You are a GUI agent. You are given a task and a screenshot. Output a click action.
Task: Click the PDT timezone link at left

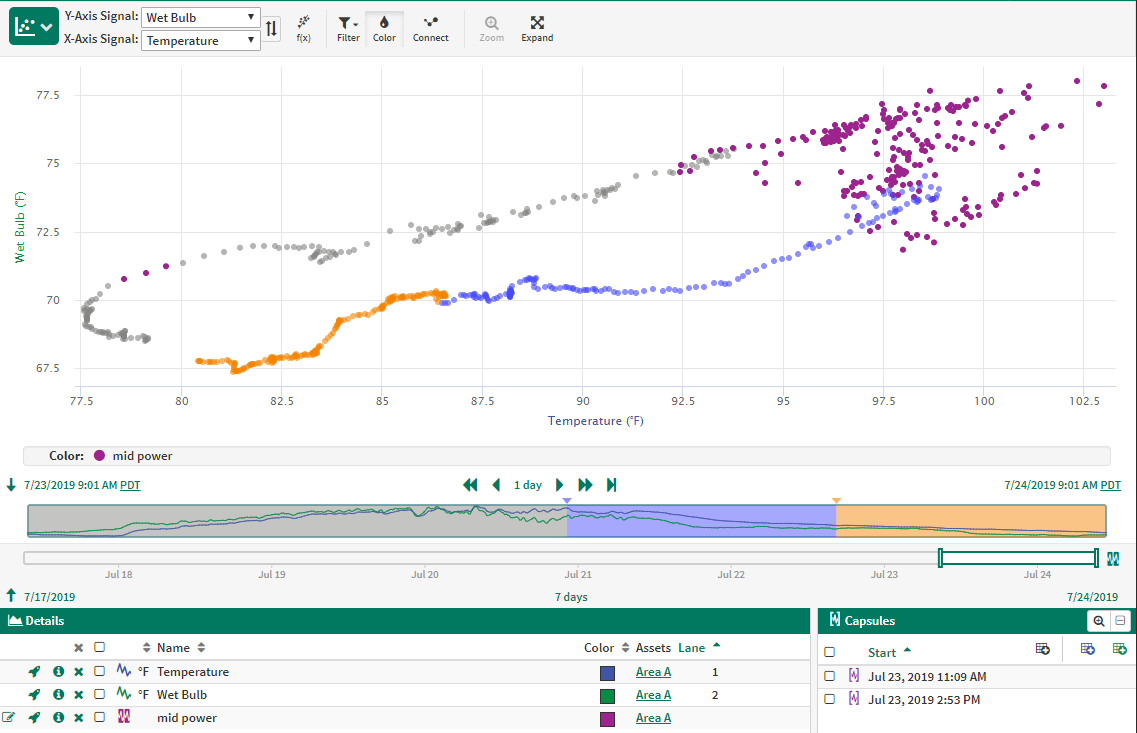point(130,485)
